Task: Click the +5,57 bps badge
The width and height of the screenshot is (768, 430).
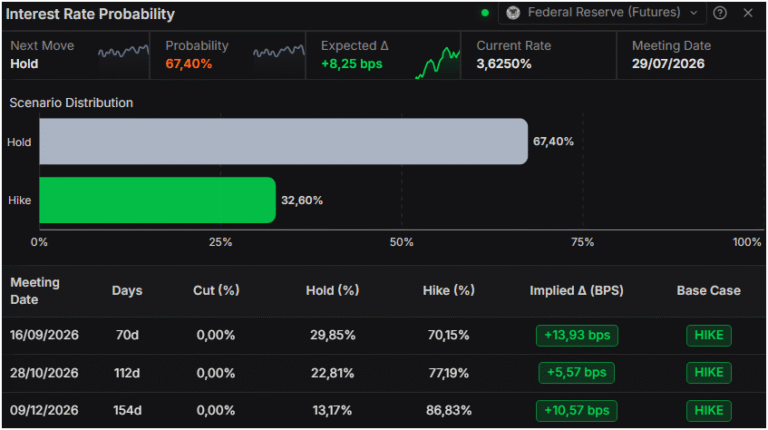Action: 576,373
